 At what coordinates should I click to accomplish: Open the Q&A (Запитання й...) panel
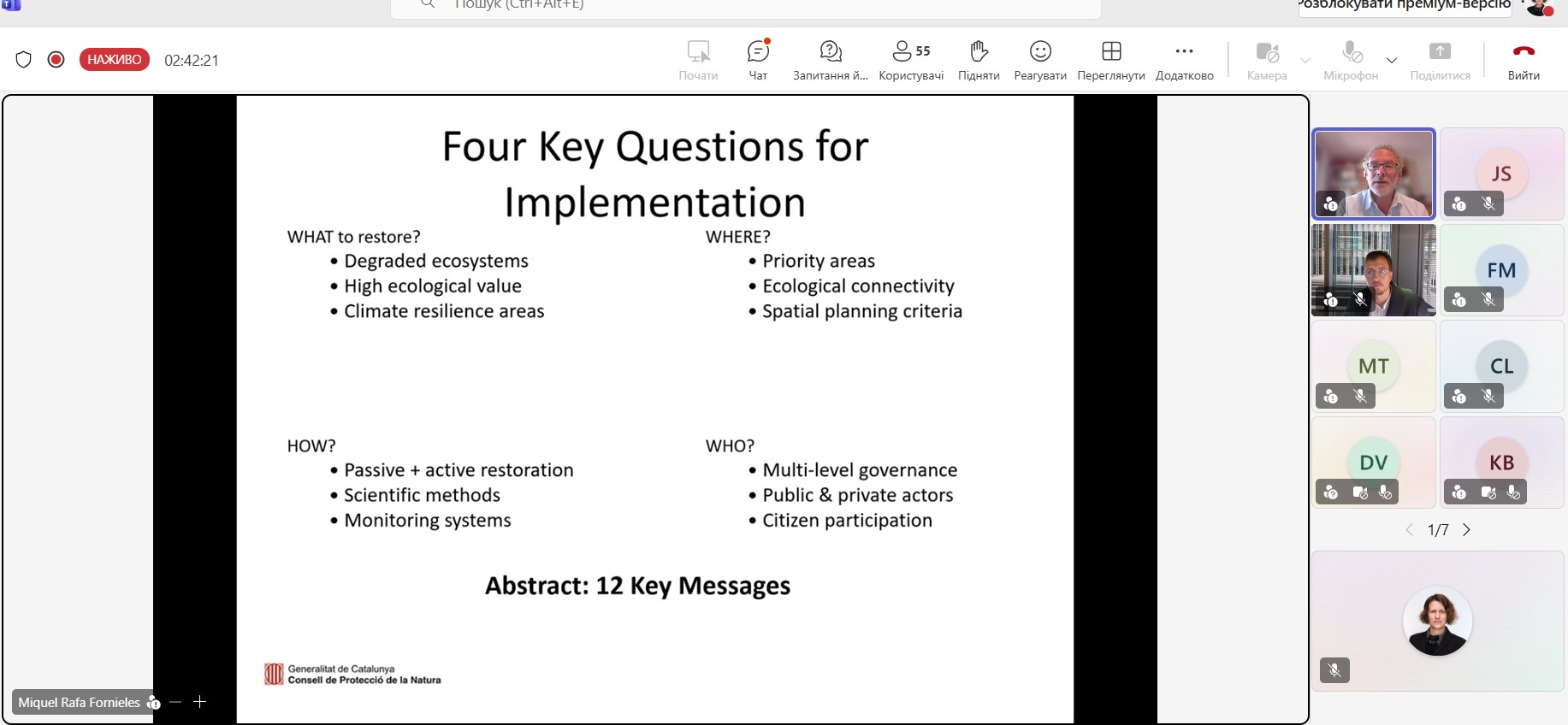[x=830, y=60]
